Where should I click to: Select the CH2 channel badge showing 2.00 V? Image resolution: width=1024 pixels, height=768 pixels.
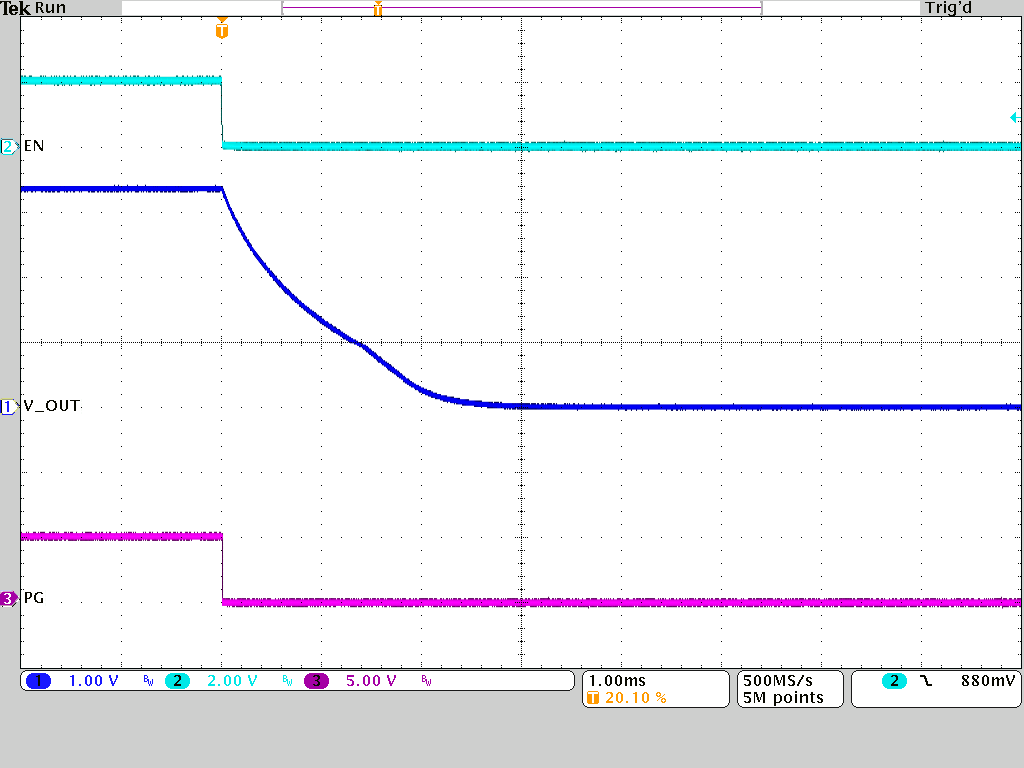click(x=176, y=680)
